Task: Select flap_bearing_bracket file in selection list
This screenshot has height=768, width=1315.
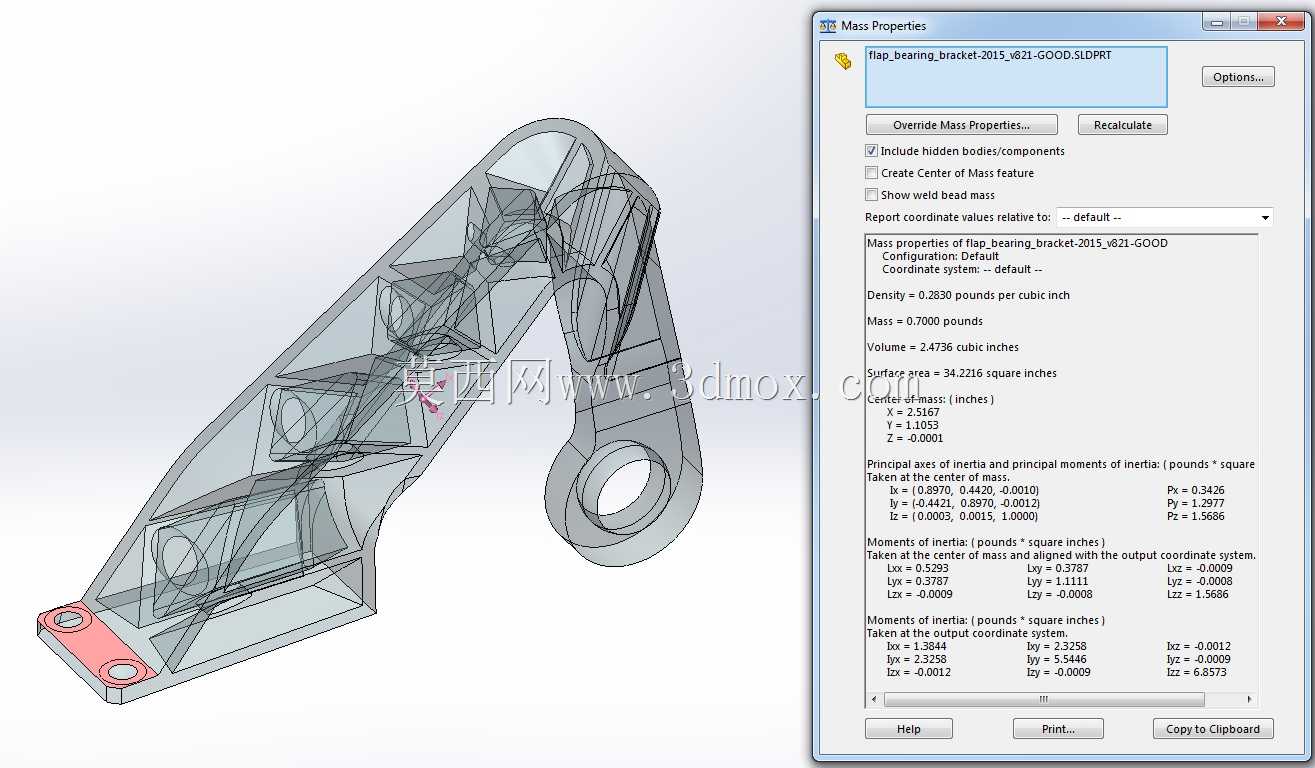Action: coord(990,56)
